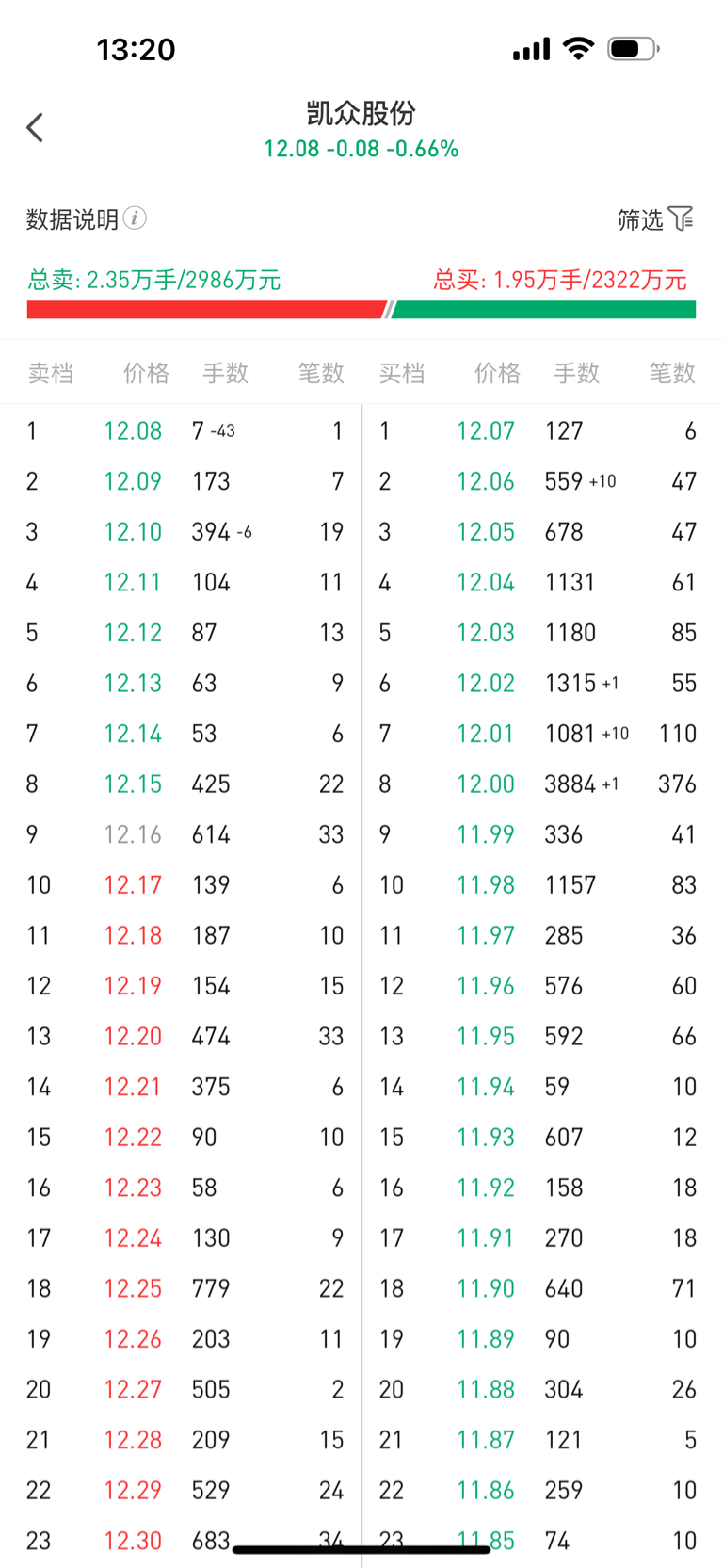Click the 数据说明 text link

click(72, 219)
